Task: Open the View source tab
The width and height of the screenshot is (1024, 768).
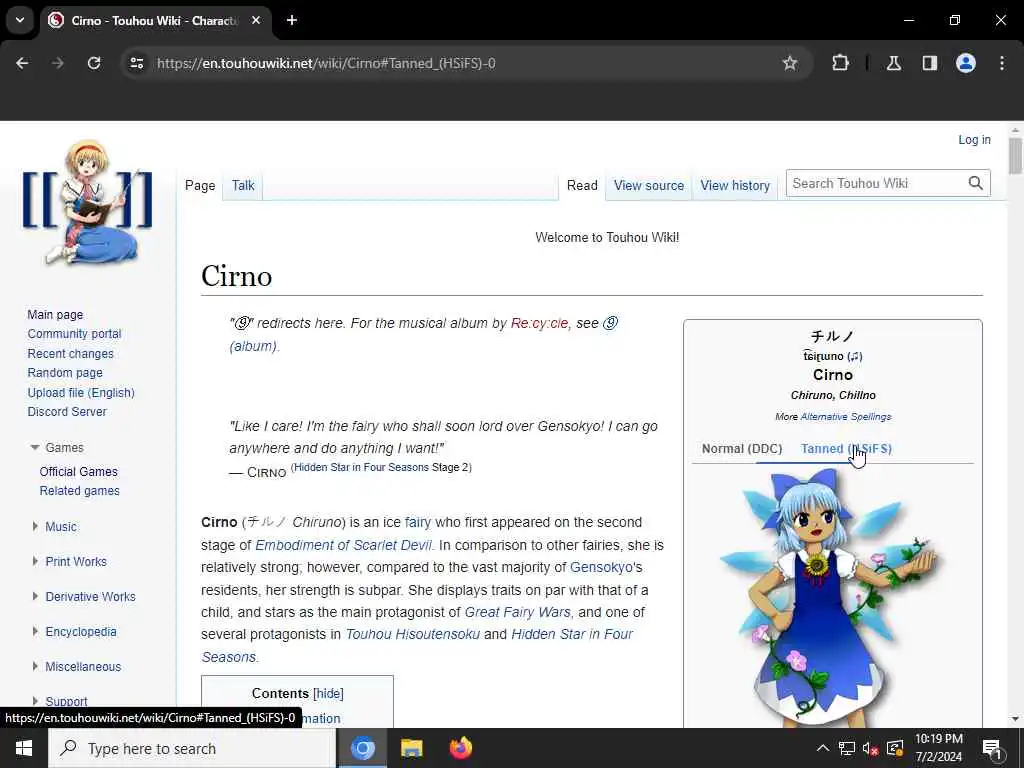Action: point(648,185)
